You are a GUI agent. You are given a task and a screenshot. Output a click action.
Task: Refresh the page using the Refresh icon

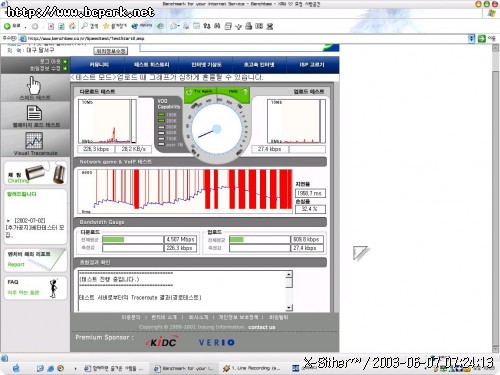click(x=61, y=26)
